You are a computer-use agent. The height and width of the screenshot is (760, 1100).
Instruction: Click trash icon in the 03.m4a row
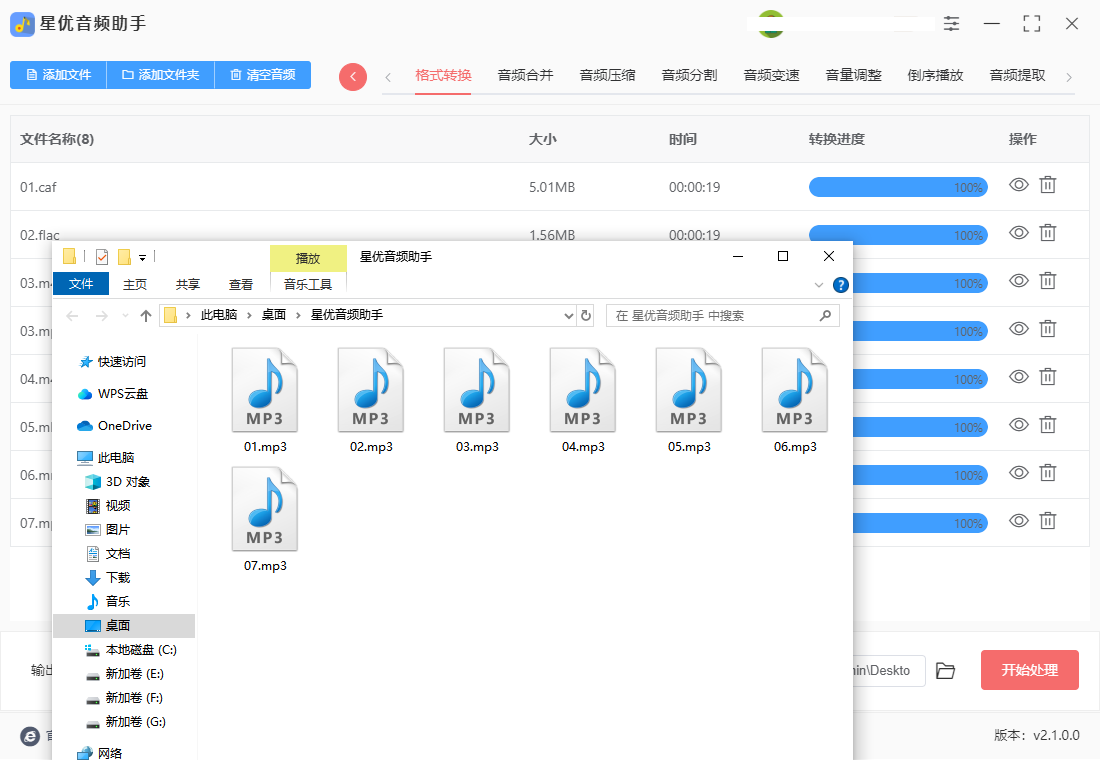[1047, 281]
